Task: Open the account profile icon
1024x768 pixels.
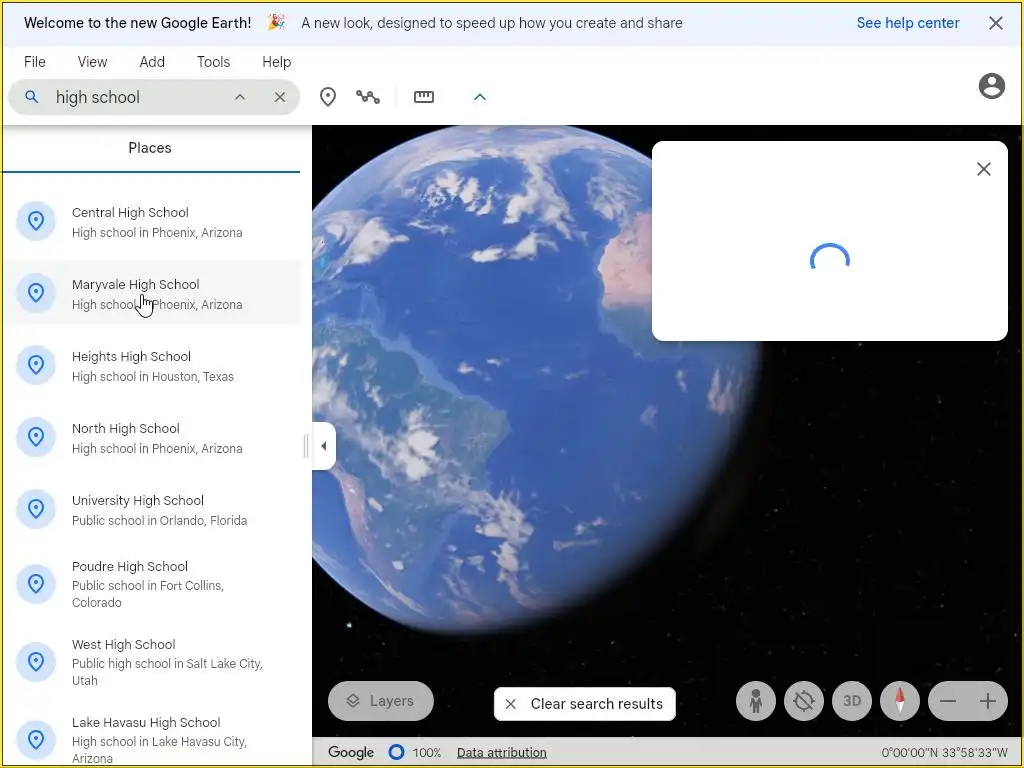Action: coord(991,86)
